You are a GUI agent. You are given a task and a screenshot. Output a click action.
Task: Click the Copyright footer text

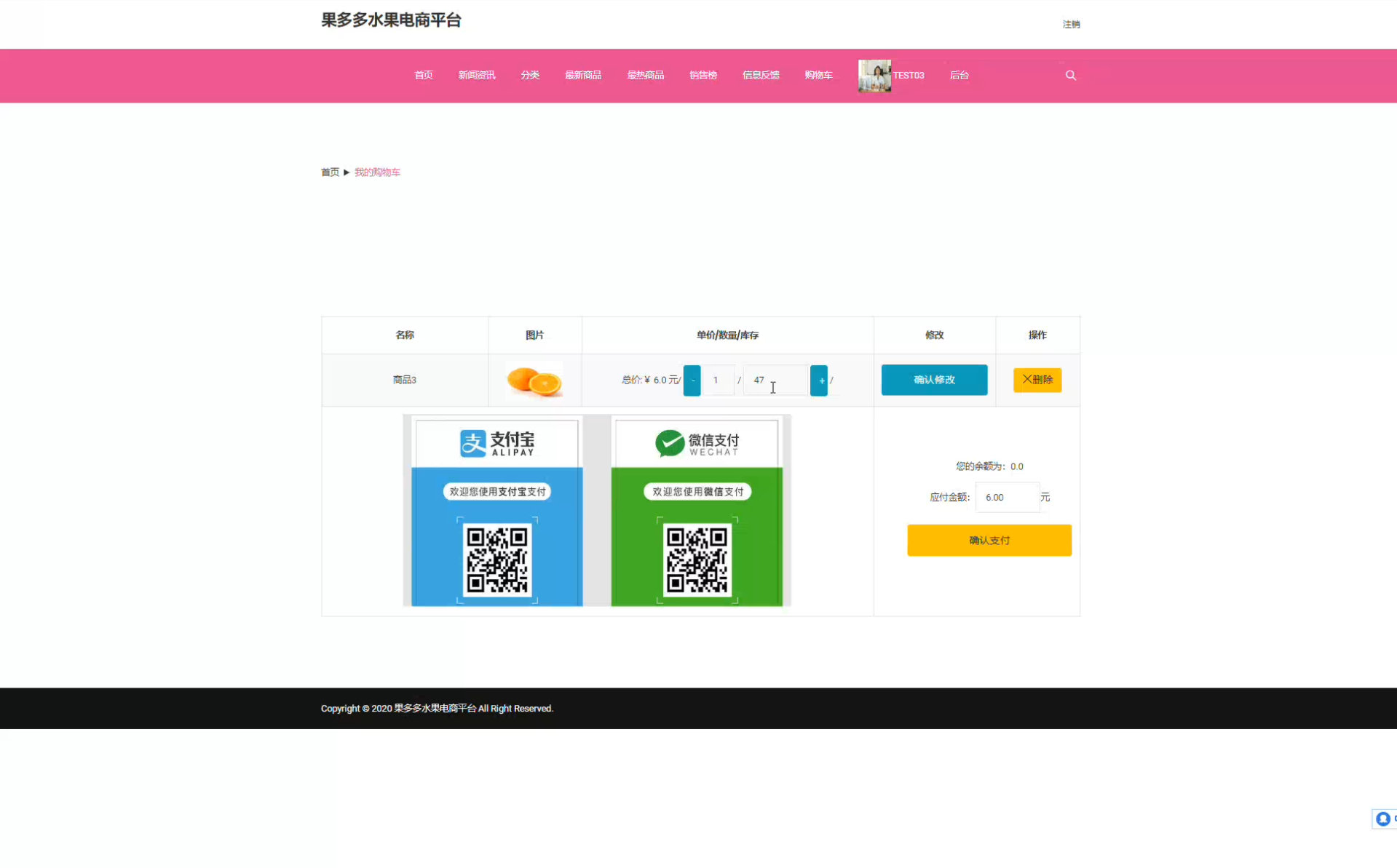click(437, 708)
